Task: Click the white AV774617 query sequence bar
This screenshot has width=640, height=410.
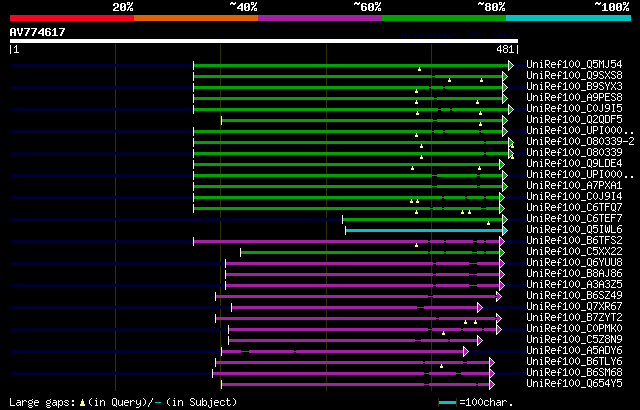Action: pyautogui.click(x=264, y=41)
